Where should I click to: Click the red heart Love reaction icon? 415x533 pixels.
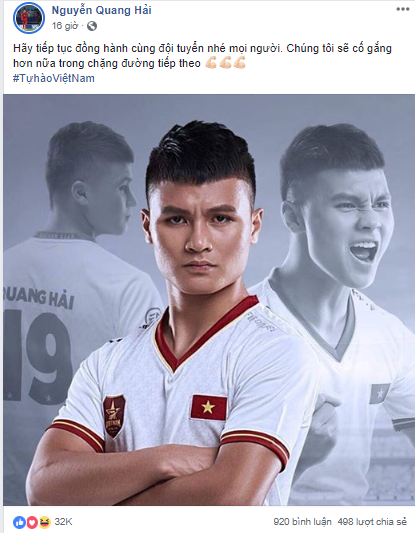coord(32,522)
